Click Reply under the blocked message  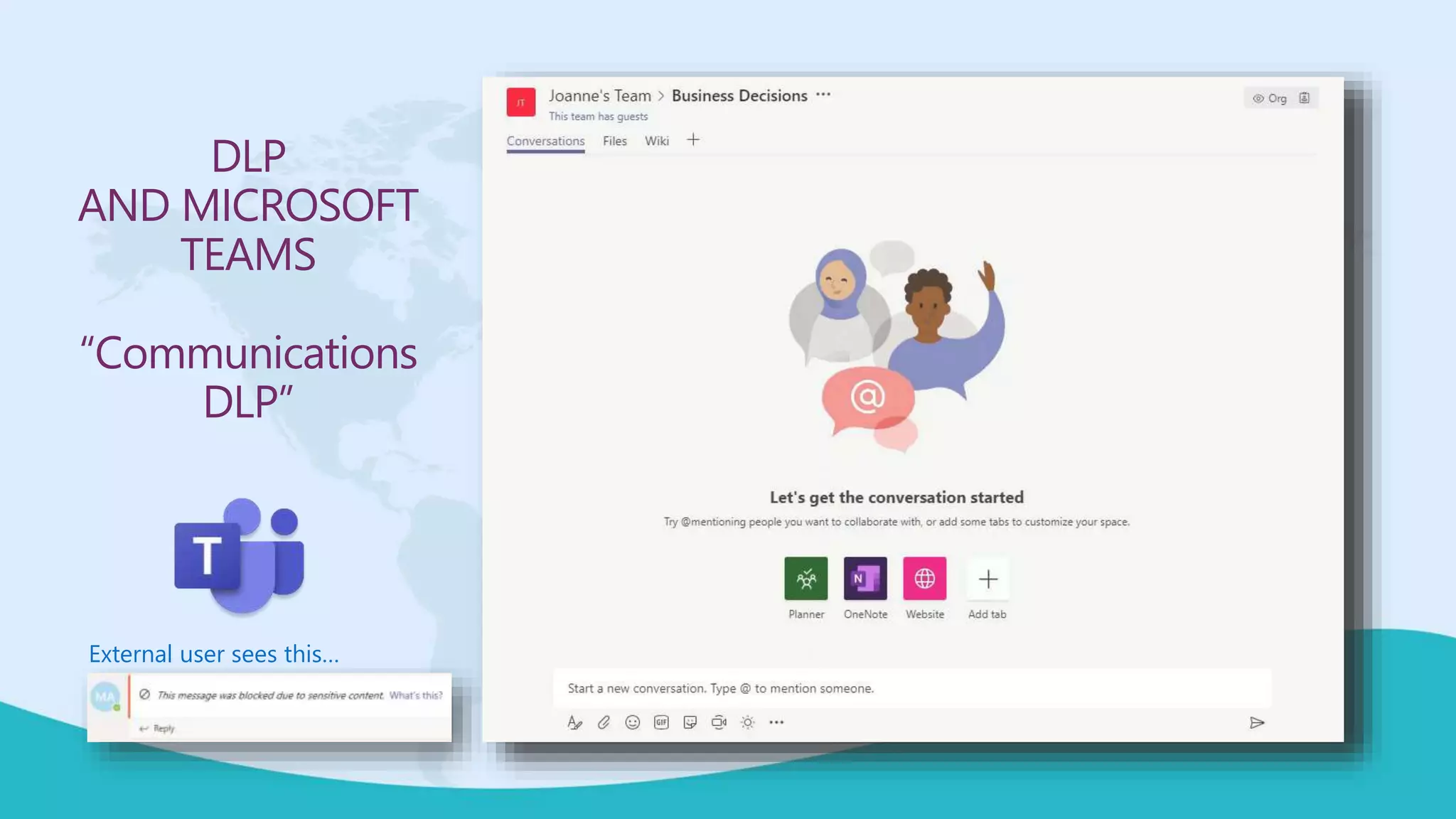coord(157,728)
